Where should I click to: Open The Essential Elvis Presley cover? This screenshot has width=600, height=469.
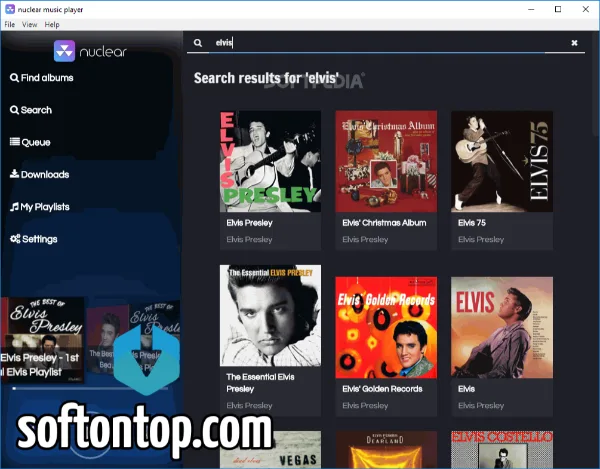coord(271,316)
